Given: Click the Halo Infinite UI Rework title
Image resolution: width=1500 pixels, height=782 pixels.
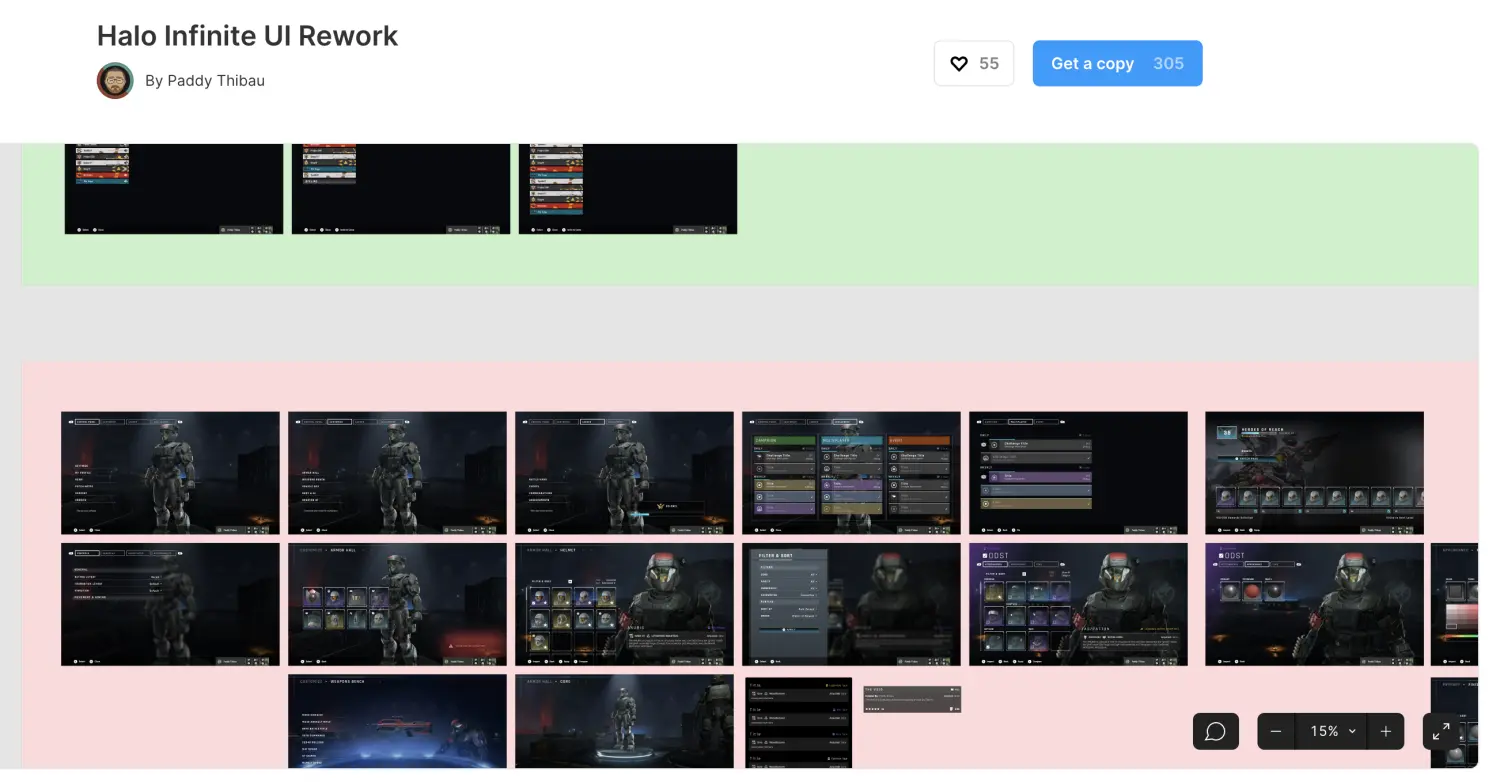Looking at the screenshot, I should click(x=247, y=36).
